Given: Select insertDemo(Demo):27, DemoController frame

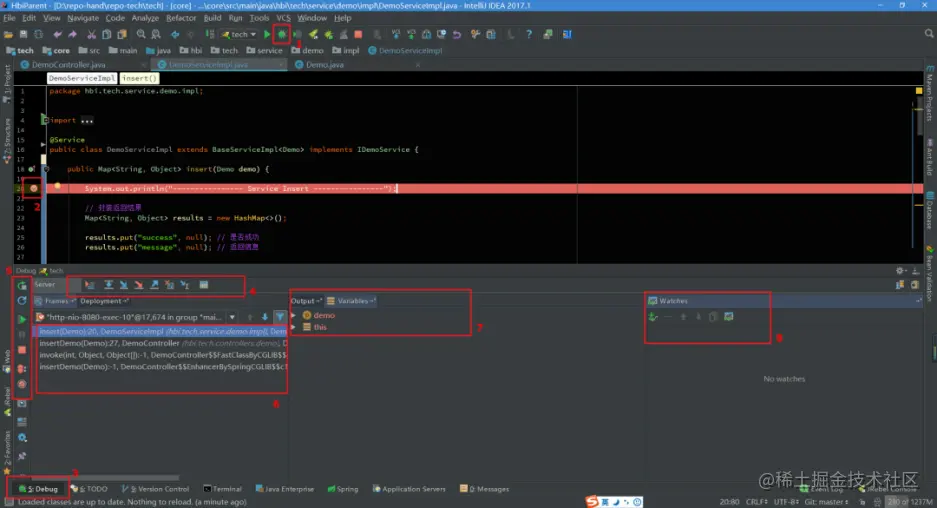Looking at the screenshot, I should pyautogui.click(x=163, y=343).
